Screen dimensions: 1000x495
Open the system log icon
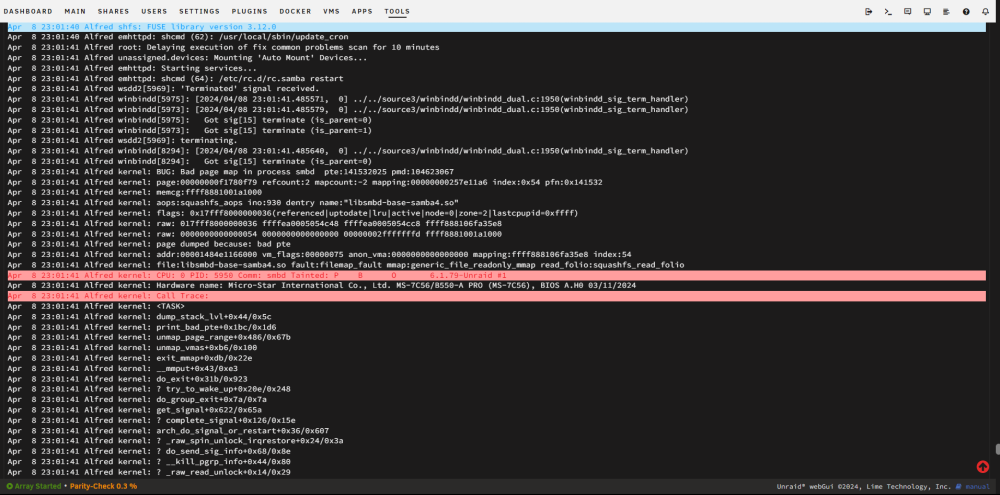[x=946, y=11]
